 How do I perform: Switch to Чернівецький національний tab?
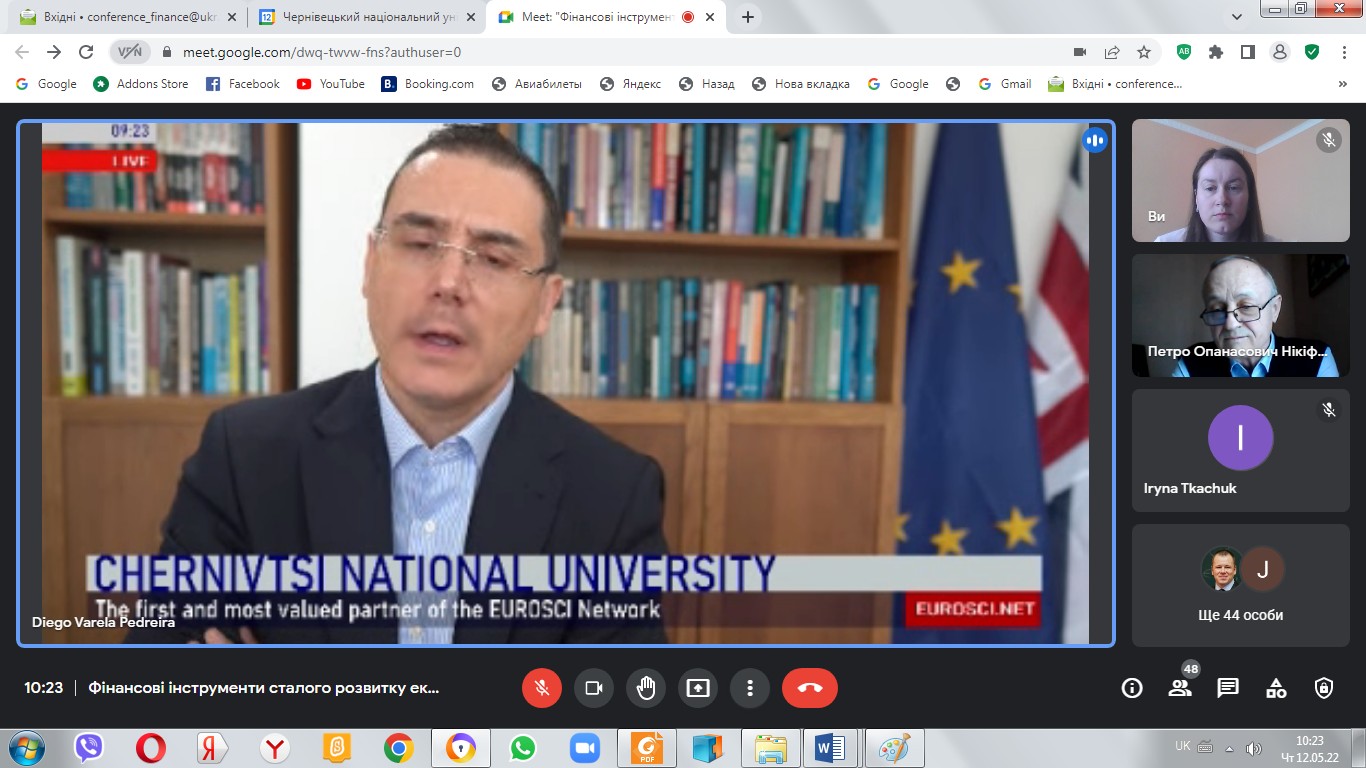[x=366, y=17]
